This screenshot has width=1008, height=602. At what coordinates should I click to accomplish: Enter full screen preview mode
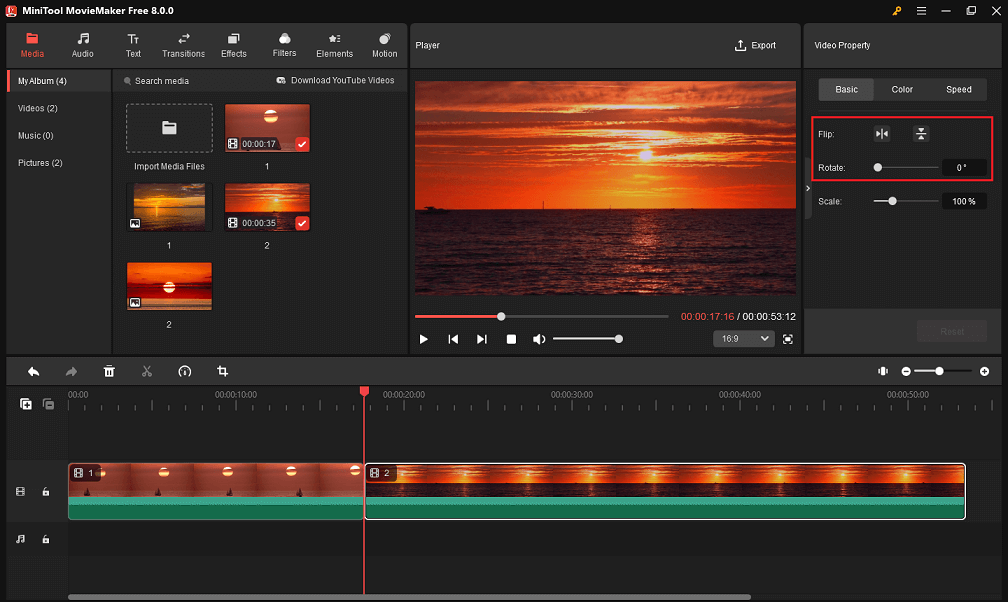[x=788, y=339]
